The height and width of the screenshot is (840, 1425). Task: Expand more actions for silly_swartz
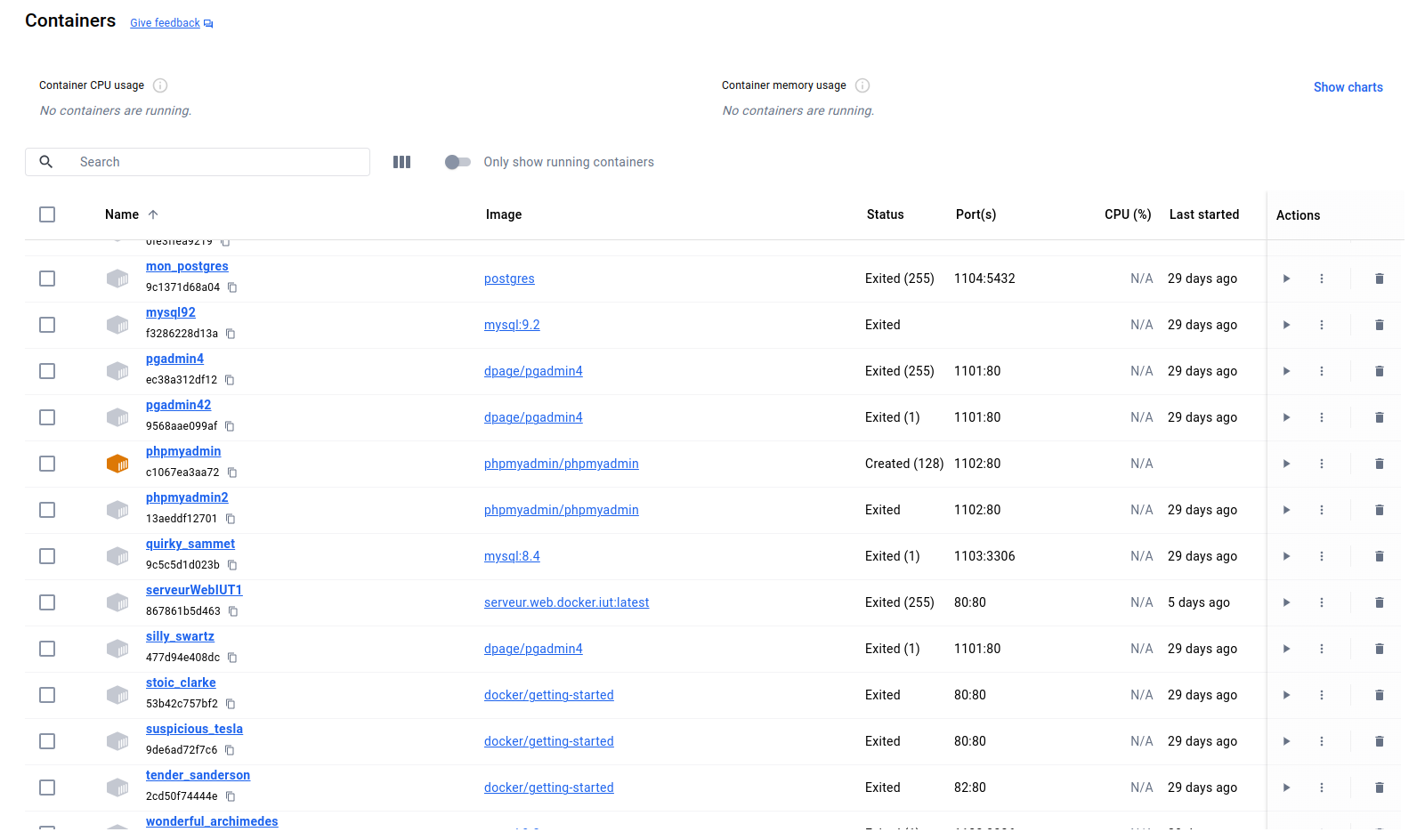pos(1322,649)
